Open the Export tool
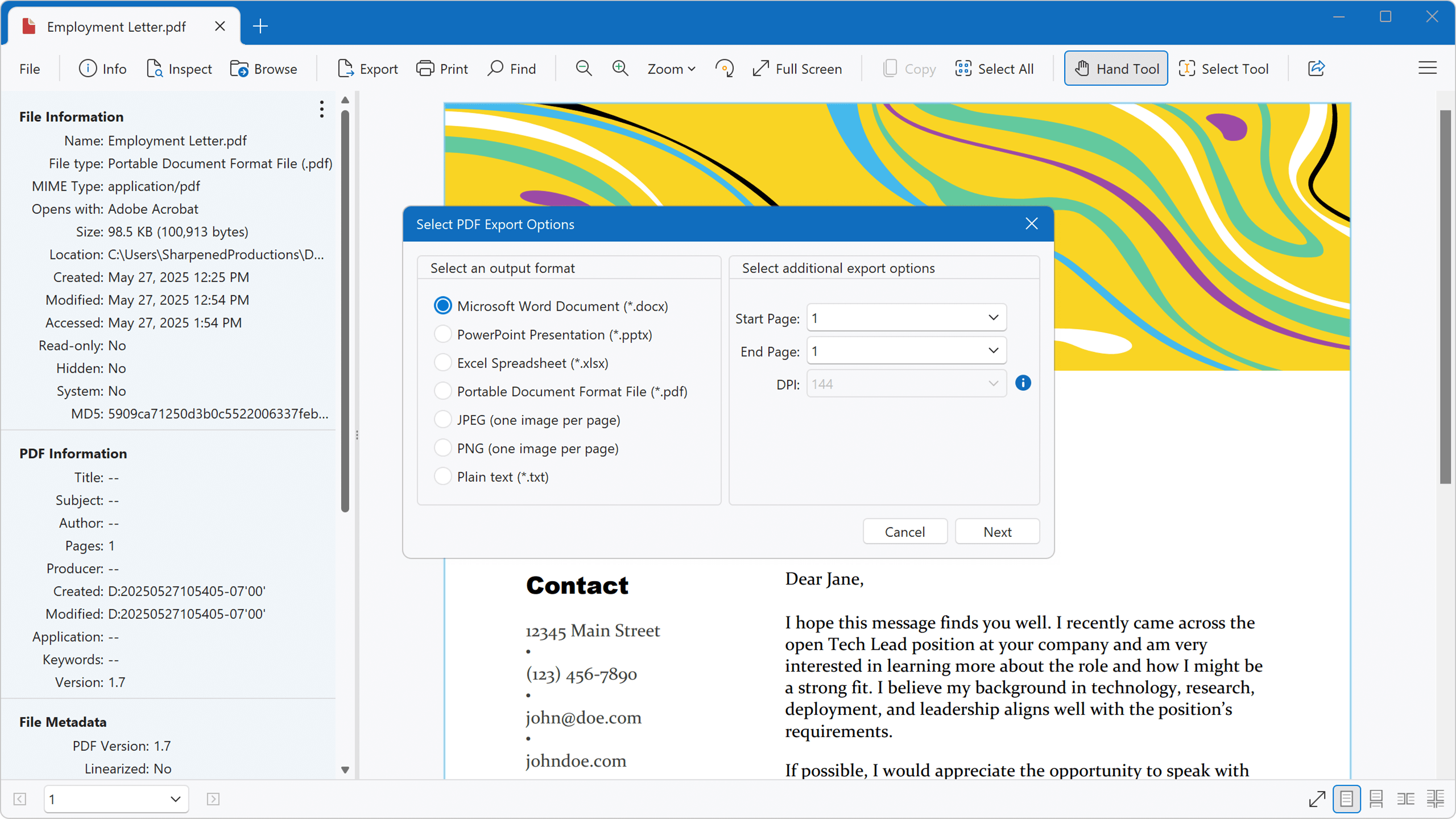The image size is (1456, 819). pyautogui.click(x=367, y=68)
